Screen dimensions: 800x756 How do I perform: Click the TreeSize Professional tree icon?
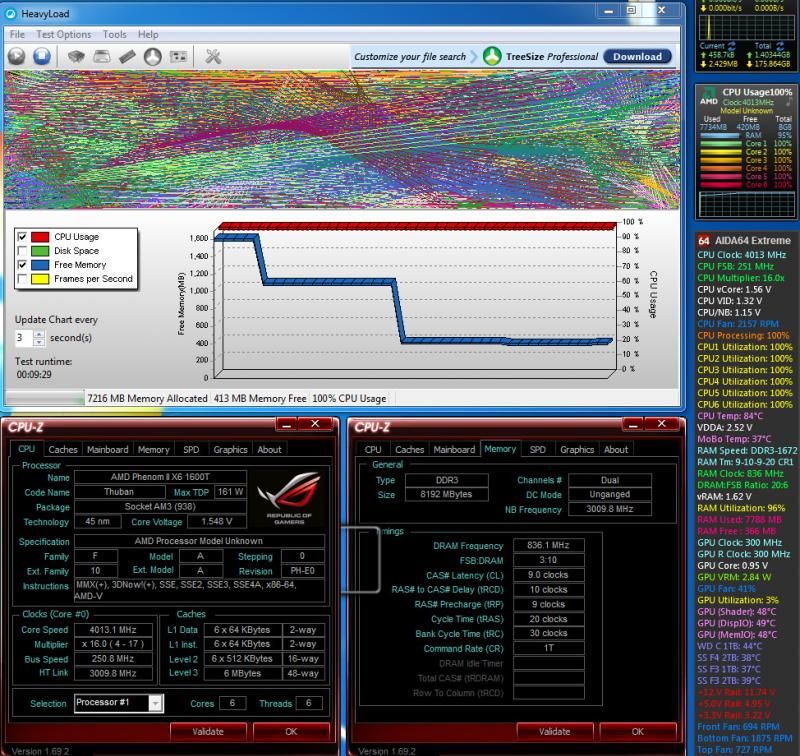492,57
